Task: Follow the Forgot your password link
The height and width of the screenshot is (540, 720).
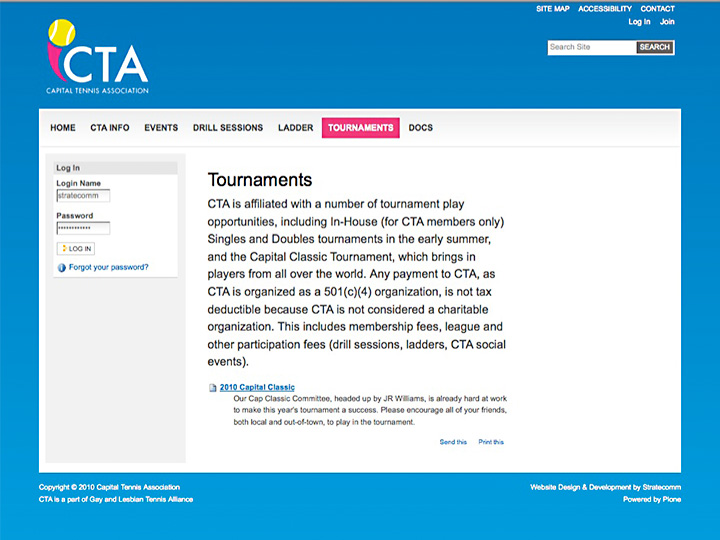Action: pyautogui.click(x=109, y=268)
